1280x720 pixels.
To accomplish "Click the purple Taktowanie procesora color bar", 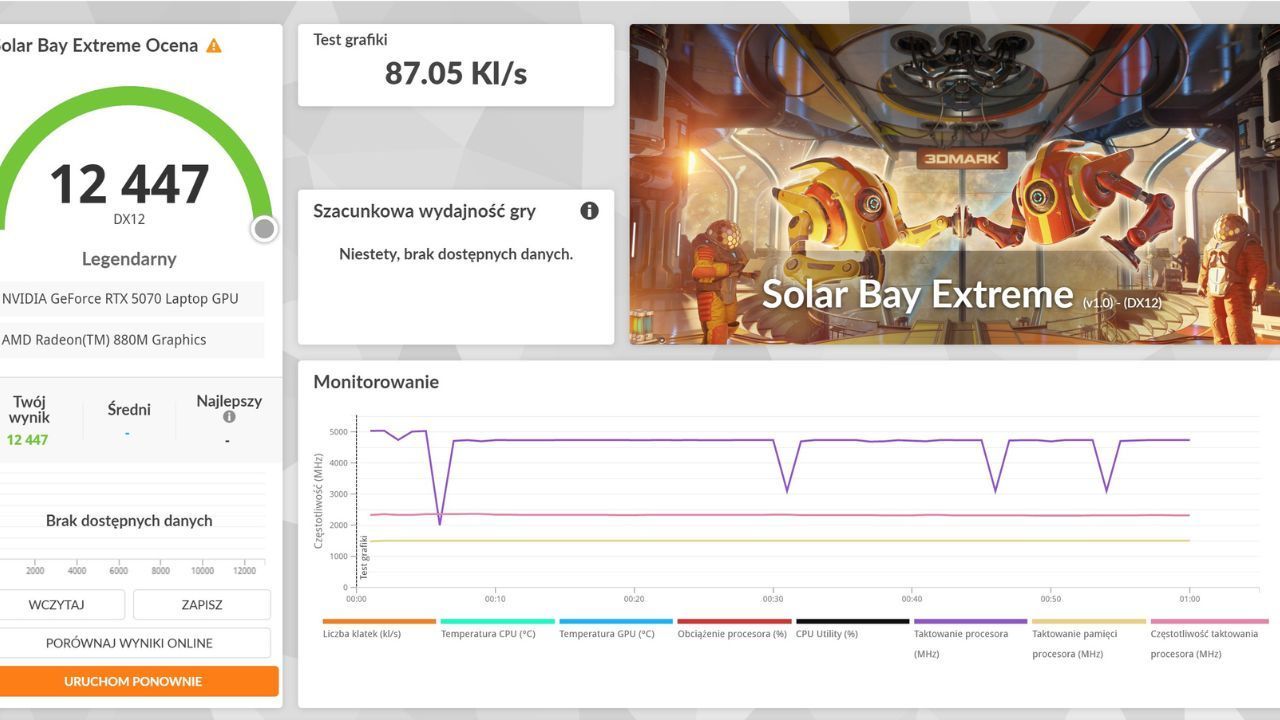I will click(970, 621).
